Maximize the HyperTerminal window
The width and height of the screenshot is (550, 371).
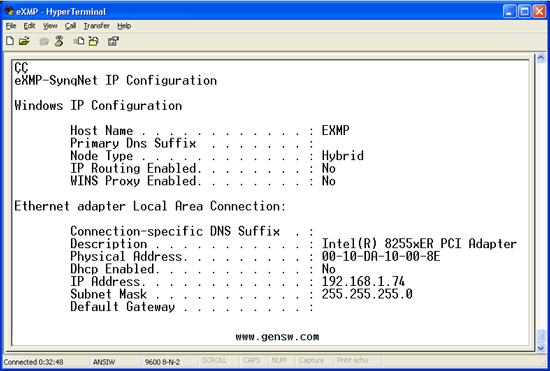pos(524,11)
